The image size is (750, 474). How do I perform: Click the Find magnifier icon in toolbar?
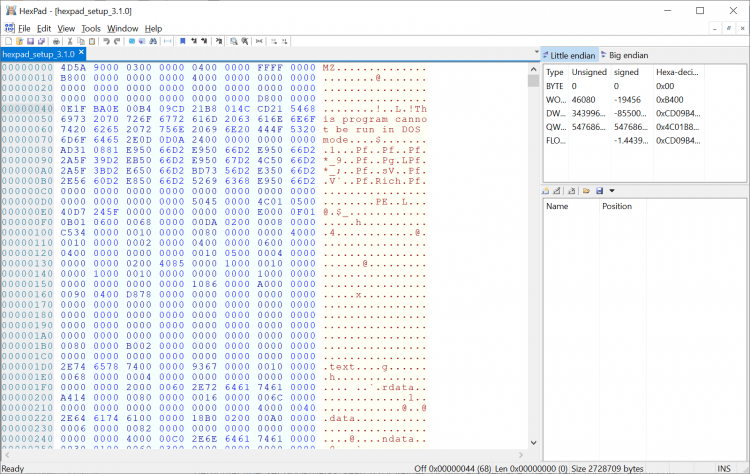[232, 41]
